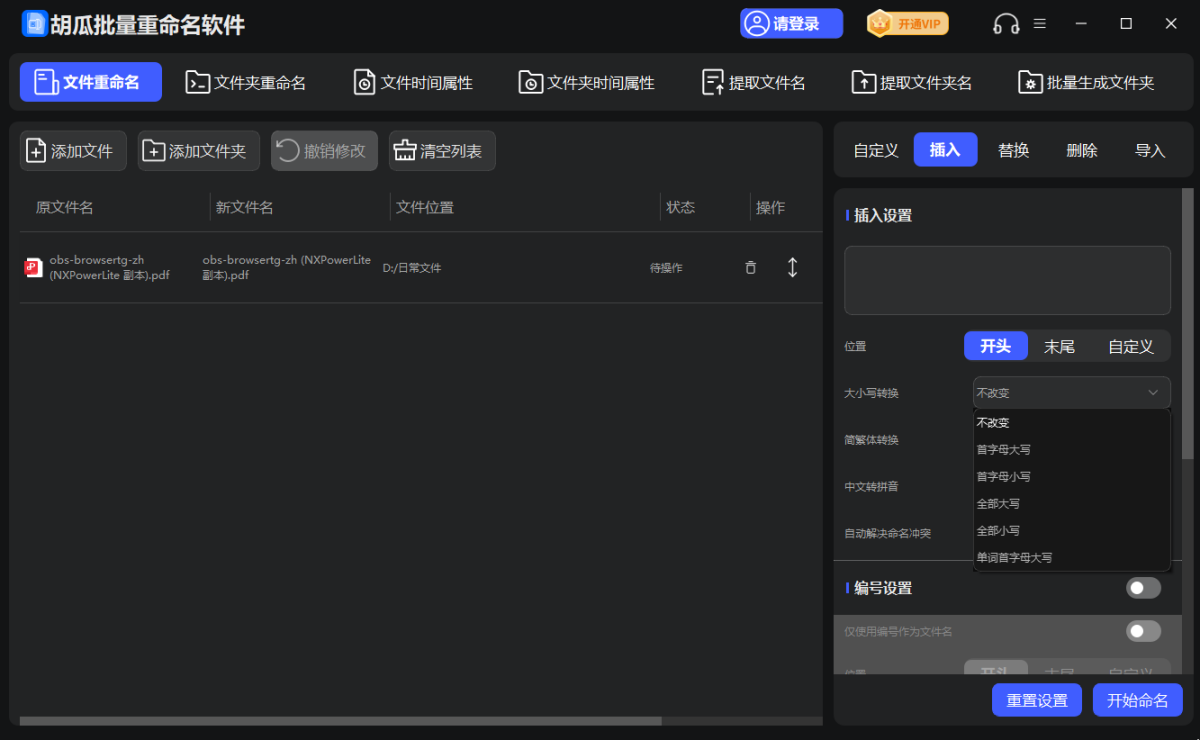Open 文件夹重命名 tool

(x=246, y=83)
